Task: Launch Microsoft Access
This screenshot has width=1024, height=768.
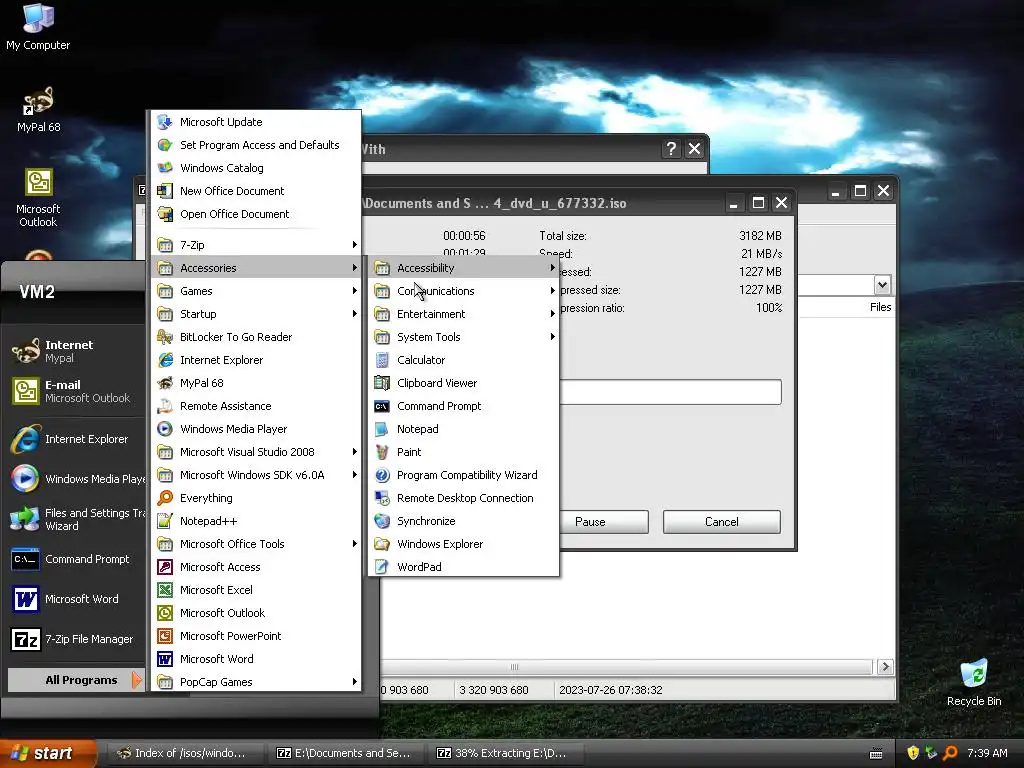Action: 256,567
